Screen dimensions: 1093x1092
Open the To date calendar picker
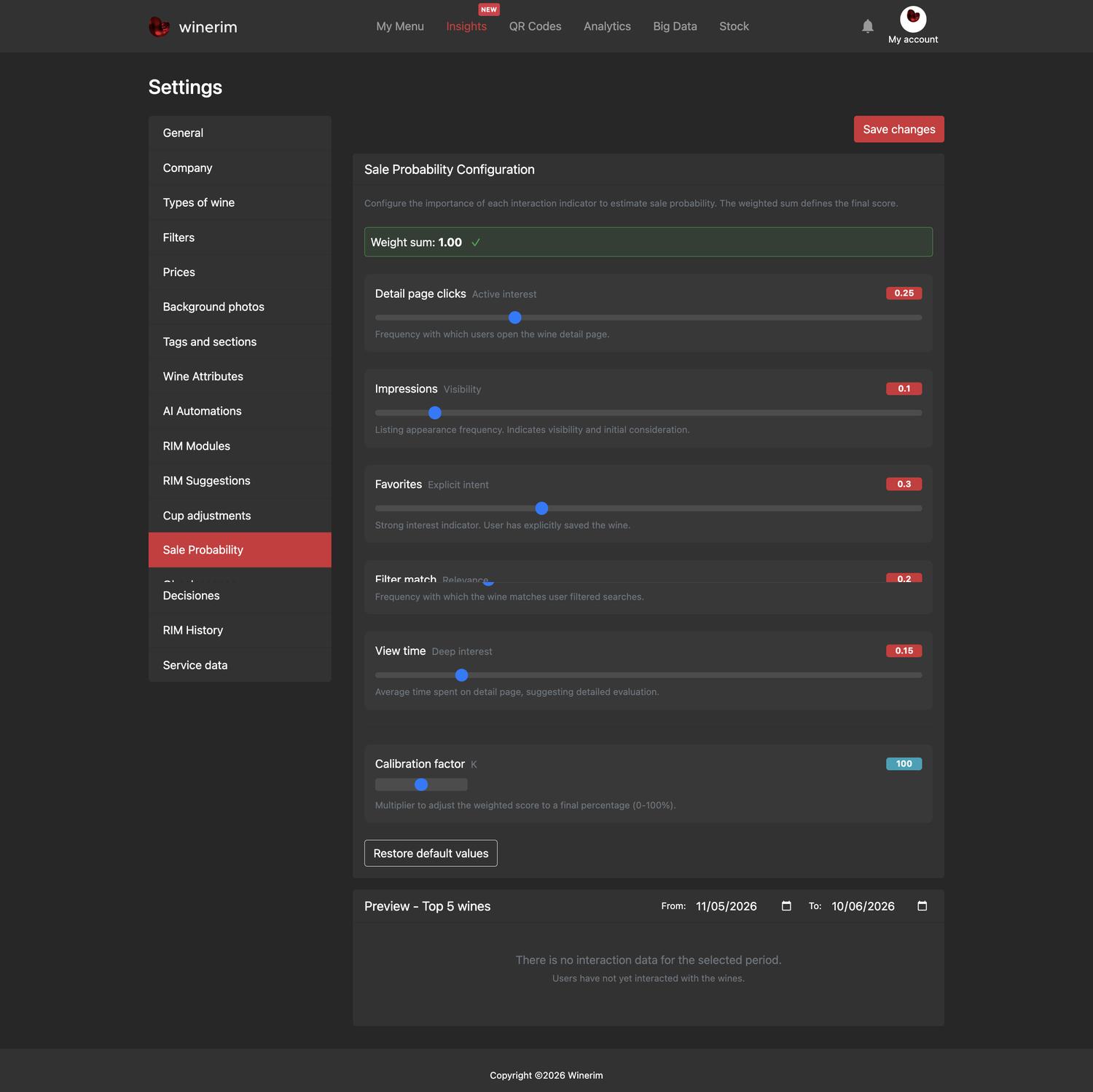click(x=922, y=906)
